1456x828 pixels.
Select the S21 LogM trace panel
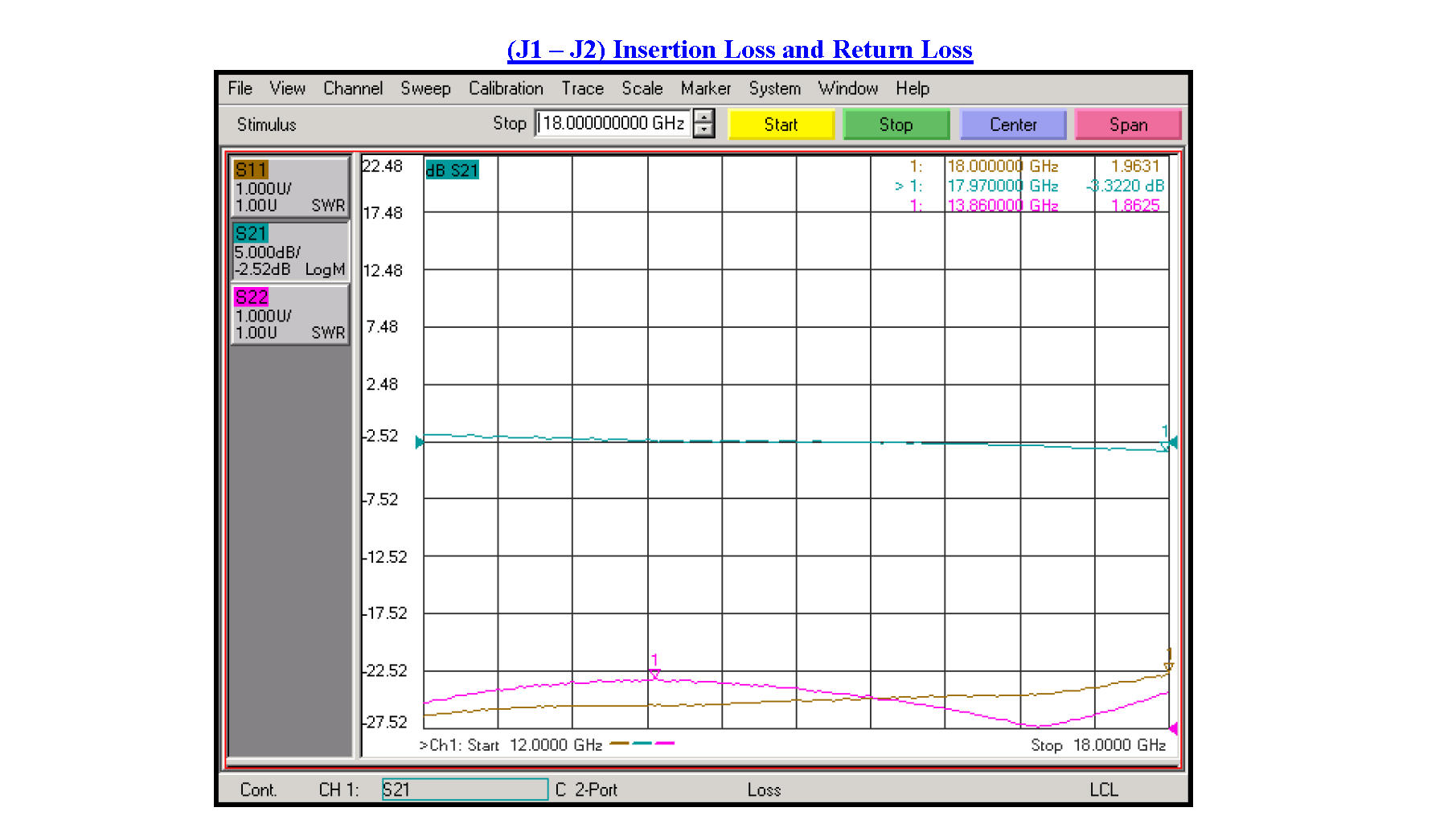click(x=289, y=252)
